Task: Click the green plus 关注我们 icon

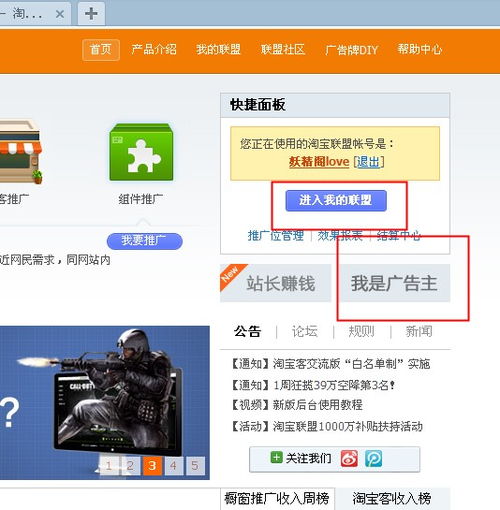Action: click(x=276, y=458)
